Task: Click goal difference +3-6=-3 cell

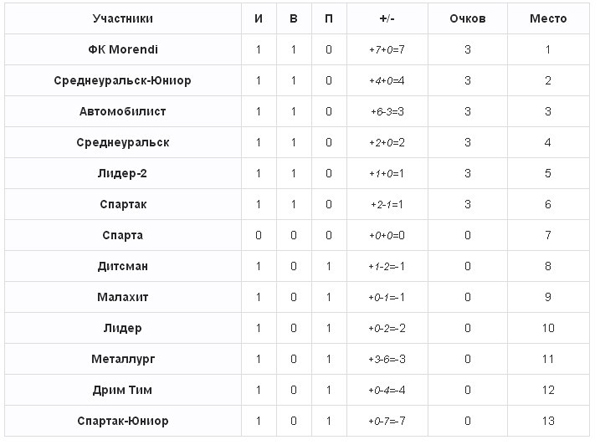Action: (x=387, y=359)
